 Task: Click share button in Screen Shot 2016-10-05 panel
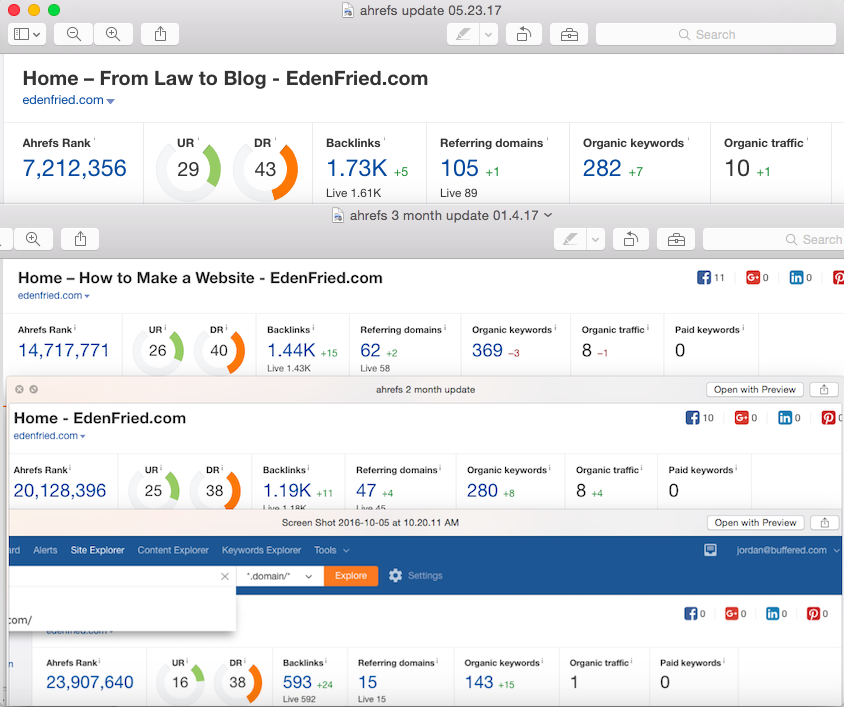[x=824, y=522]
